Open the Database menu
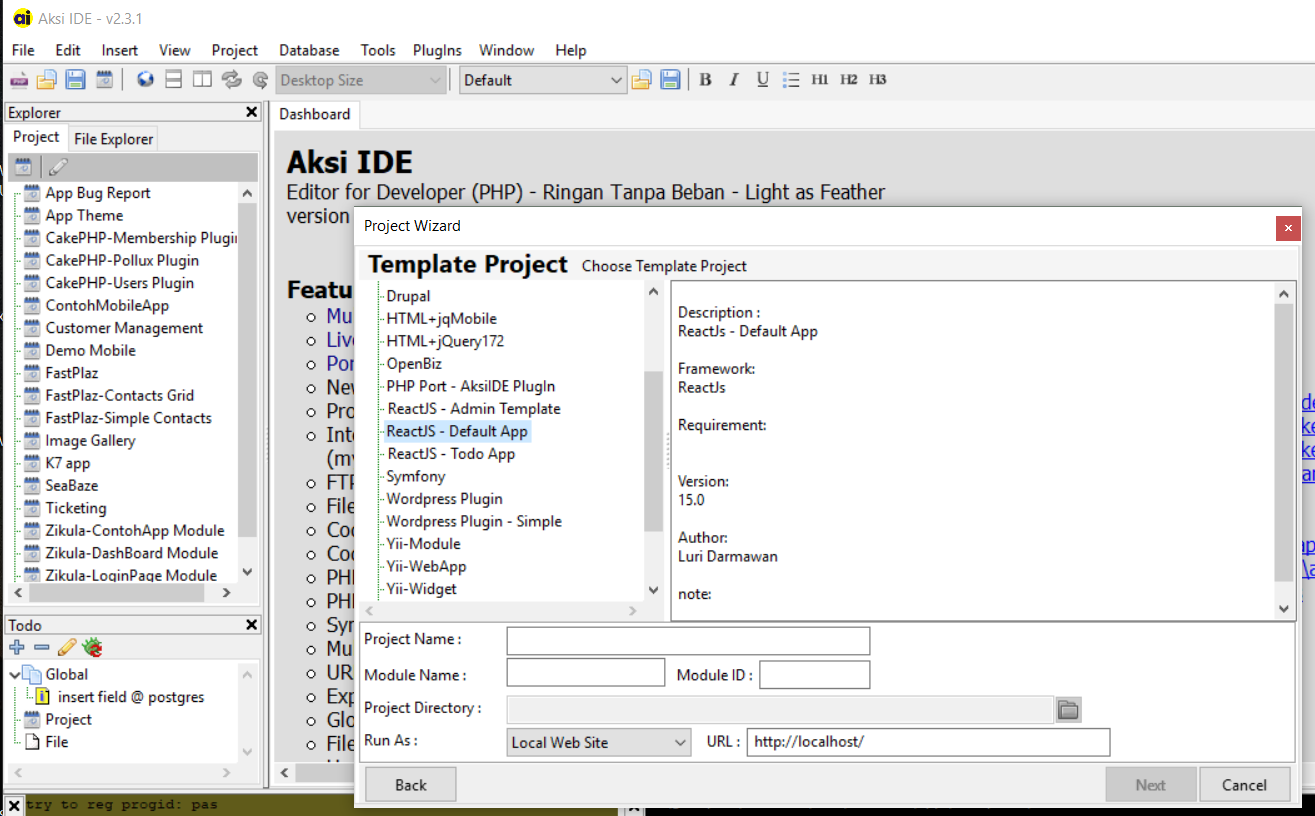The height and width of the screenshot is (816, 1315). (309, 50)
